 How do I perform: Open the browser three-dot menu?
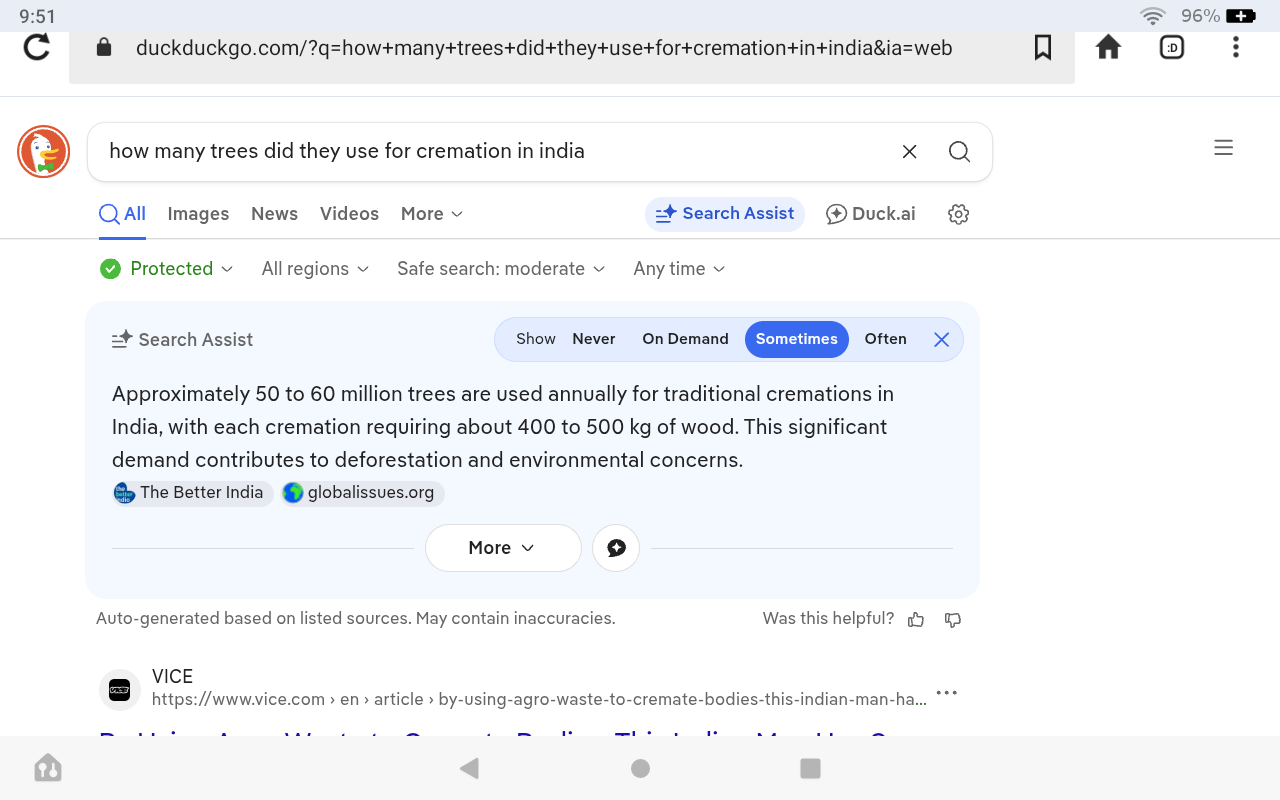coord(1236,47)
